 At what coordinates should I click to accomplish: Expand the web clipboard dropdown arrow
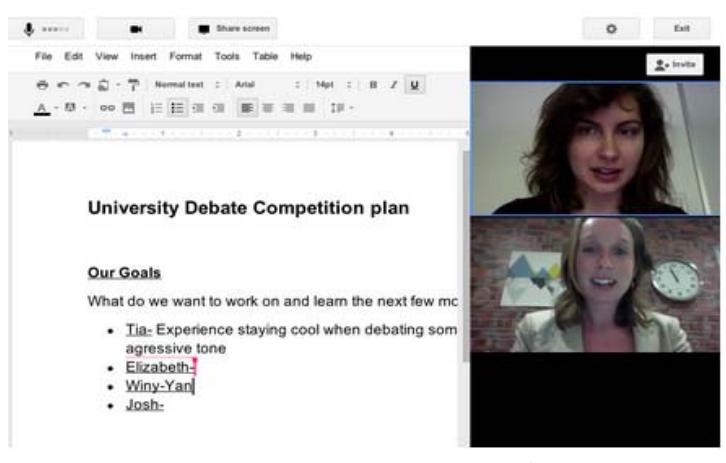(x=118, y=85)
